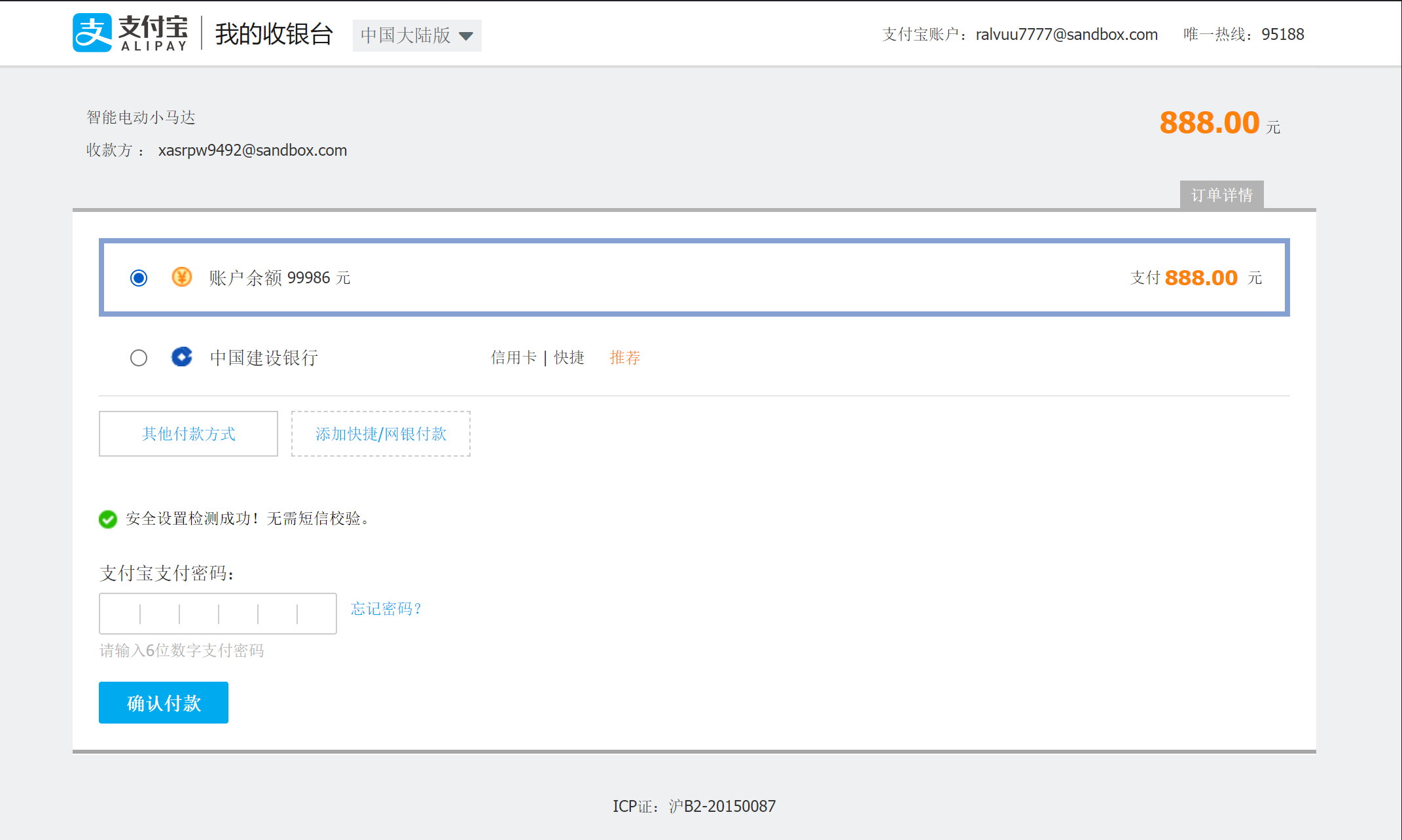Click the orange yuan balance icon
This screenshot has height=840, width=1402.
[181, 277]
